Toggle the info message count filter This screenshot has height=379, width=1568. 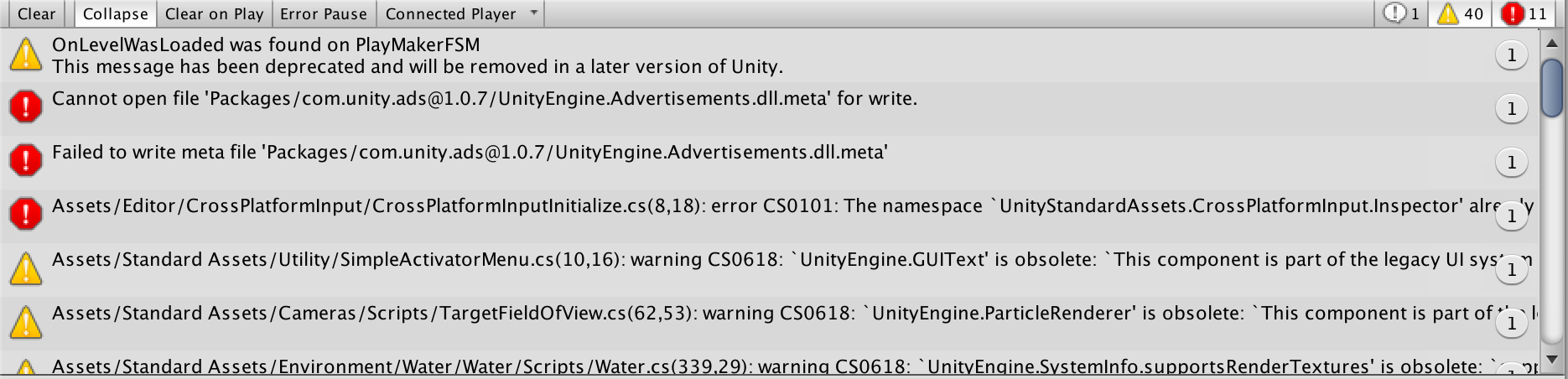[1402, 13]
